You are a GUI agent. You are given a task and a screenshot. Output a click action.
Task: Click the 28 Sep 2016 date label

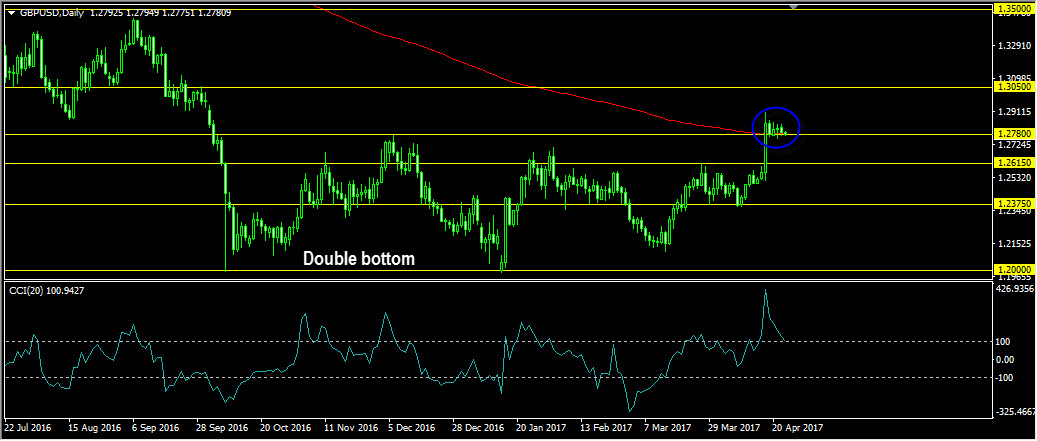220,427
